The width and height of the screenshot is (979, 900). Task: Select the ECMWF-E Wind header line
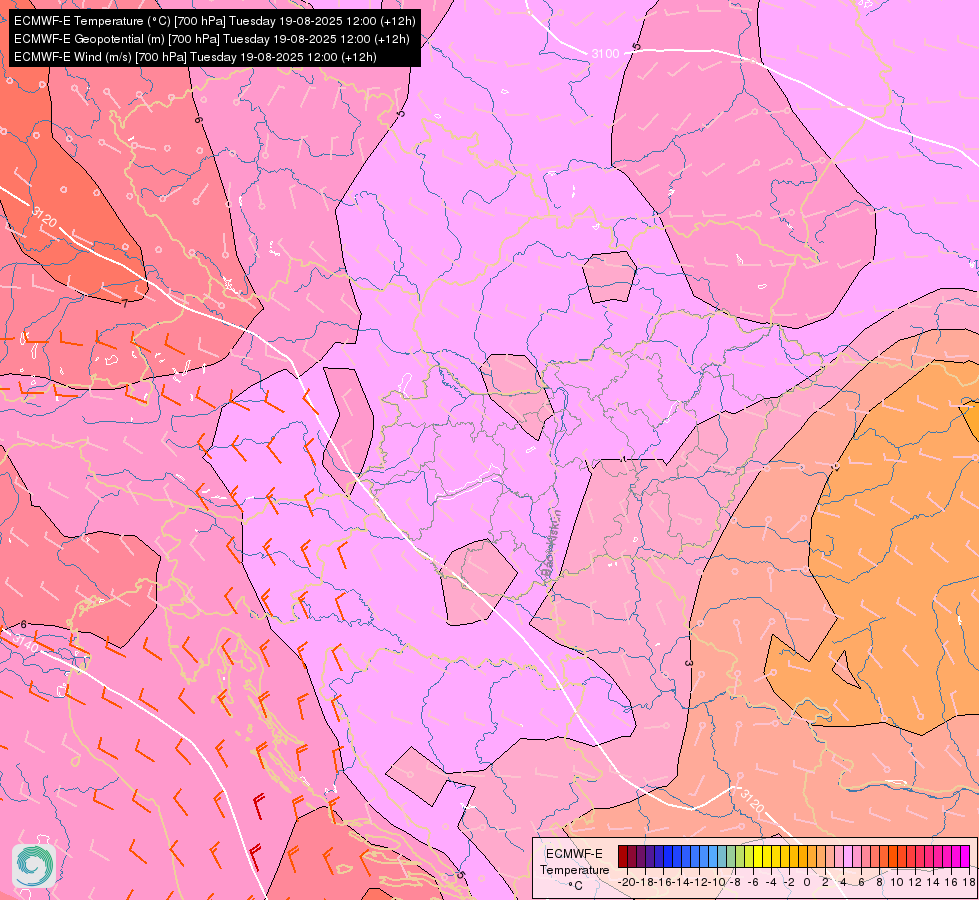coord(195,57)
